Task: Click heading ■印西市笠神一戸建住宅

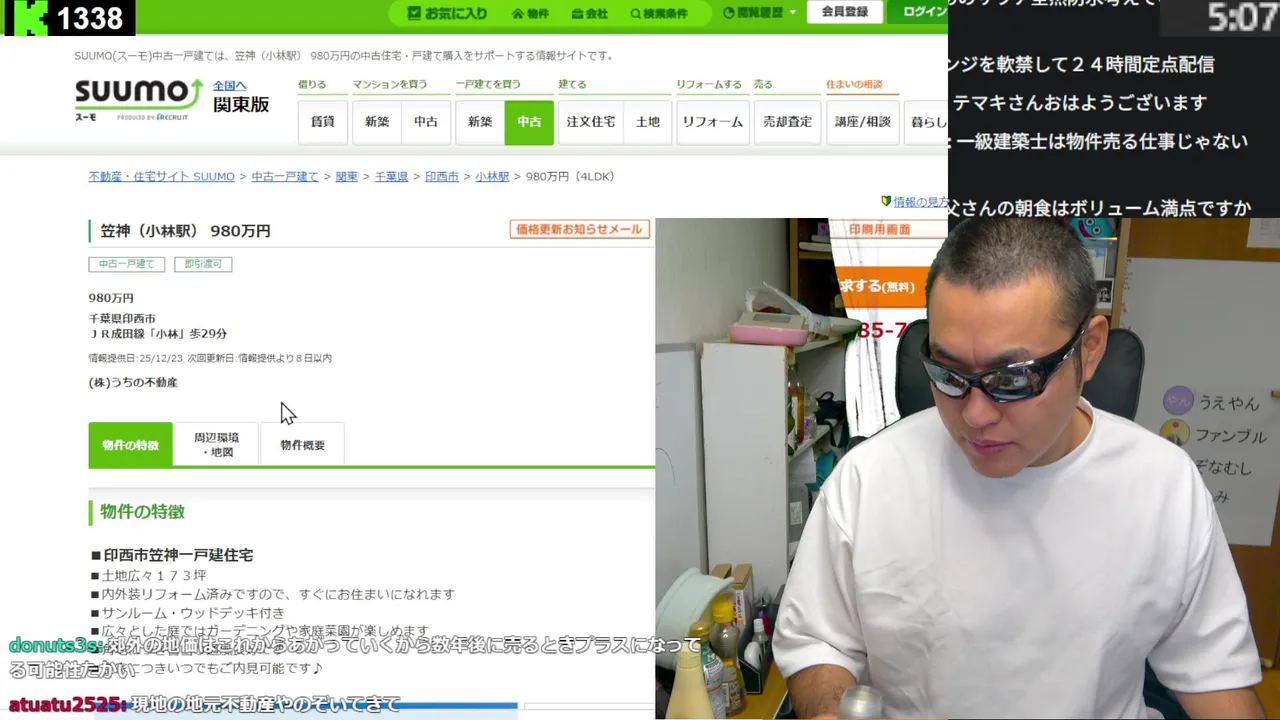Action: pos(172,555)
